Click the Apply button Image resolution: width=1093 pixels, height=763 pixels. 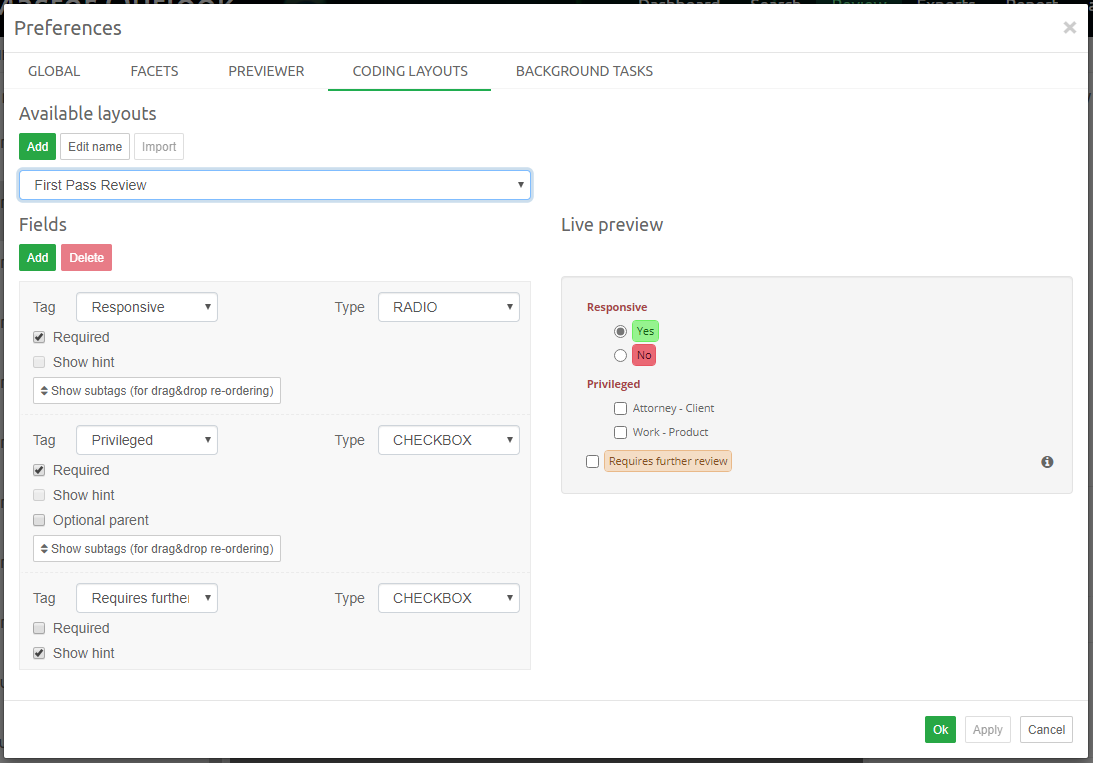pyautogui.click(x=987, y=729)
